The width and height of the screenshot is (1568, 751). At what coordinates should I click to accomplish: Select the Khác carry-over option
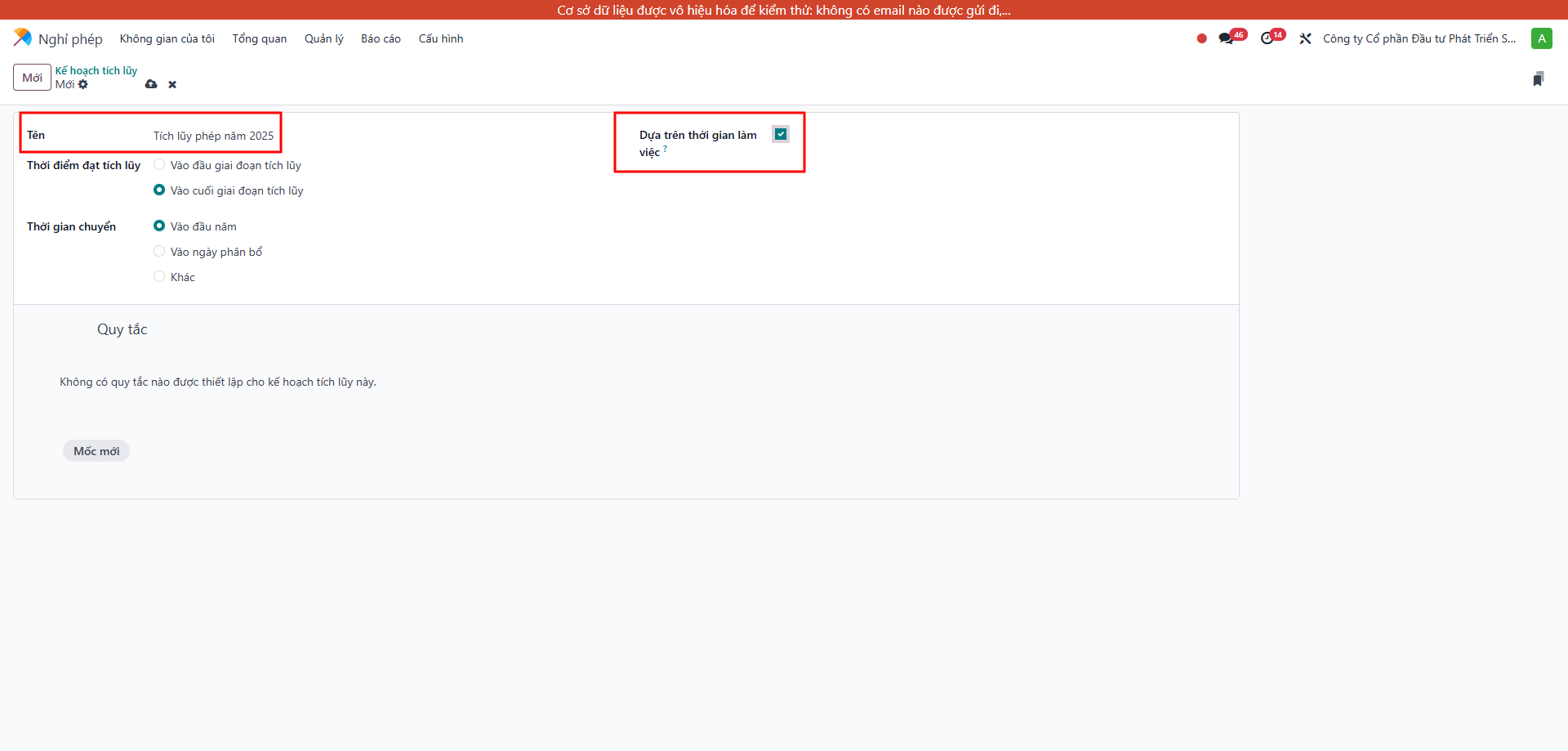pyautogui.click(x=159, y=276)
